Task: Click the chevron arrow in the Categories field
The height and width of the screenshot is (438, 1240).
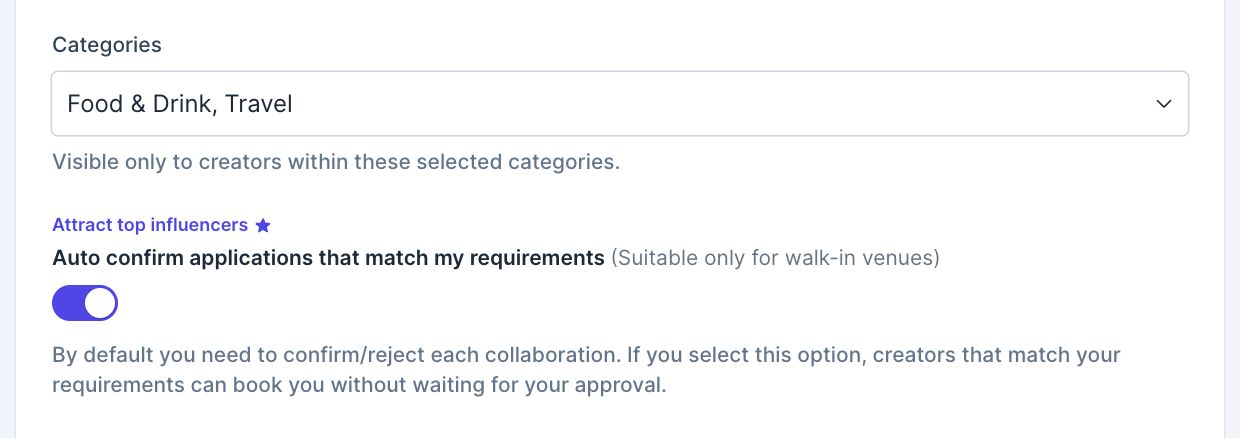Action: [x=1163, y=103]
